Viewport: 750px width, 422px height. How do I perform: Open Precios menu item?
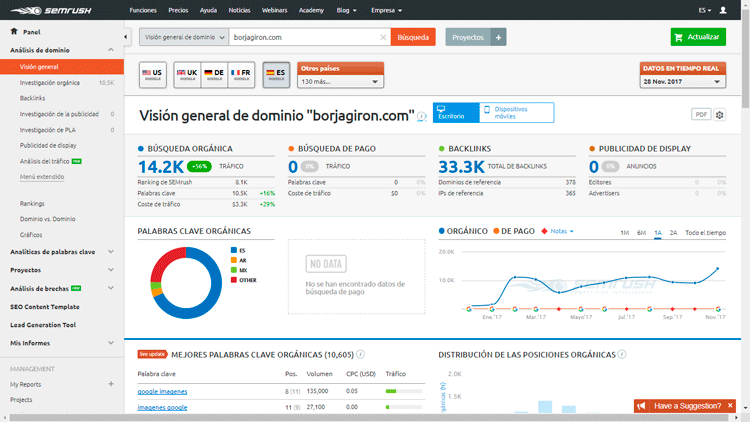(x=178, y=10)
